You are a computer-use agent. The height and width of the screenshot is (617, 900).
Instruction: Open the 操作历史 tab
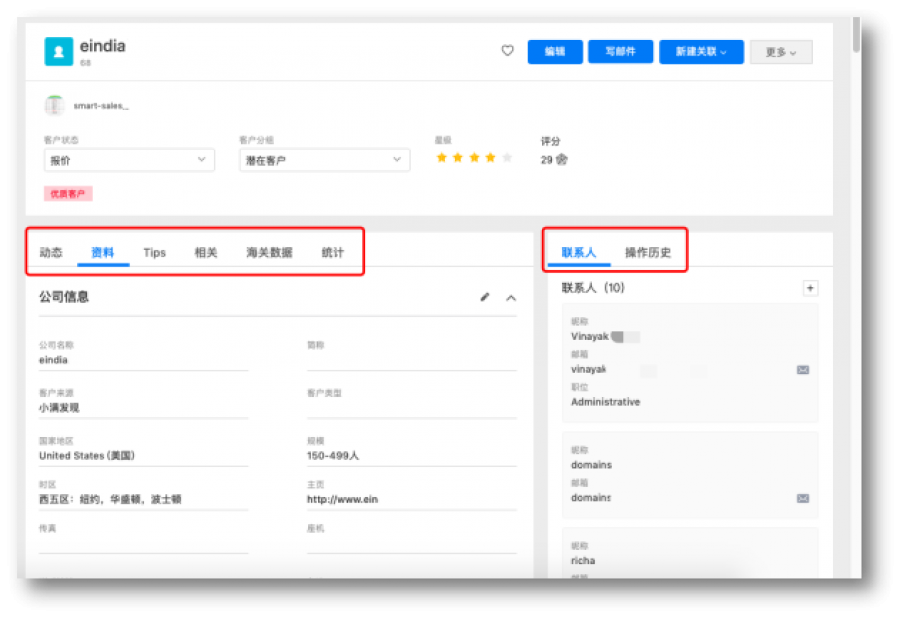pyautogui.click(x=647, y=253)
